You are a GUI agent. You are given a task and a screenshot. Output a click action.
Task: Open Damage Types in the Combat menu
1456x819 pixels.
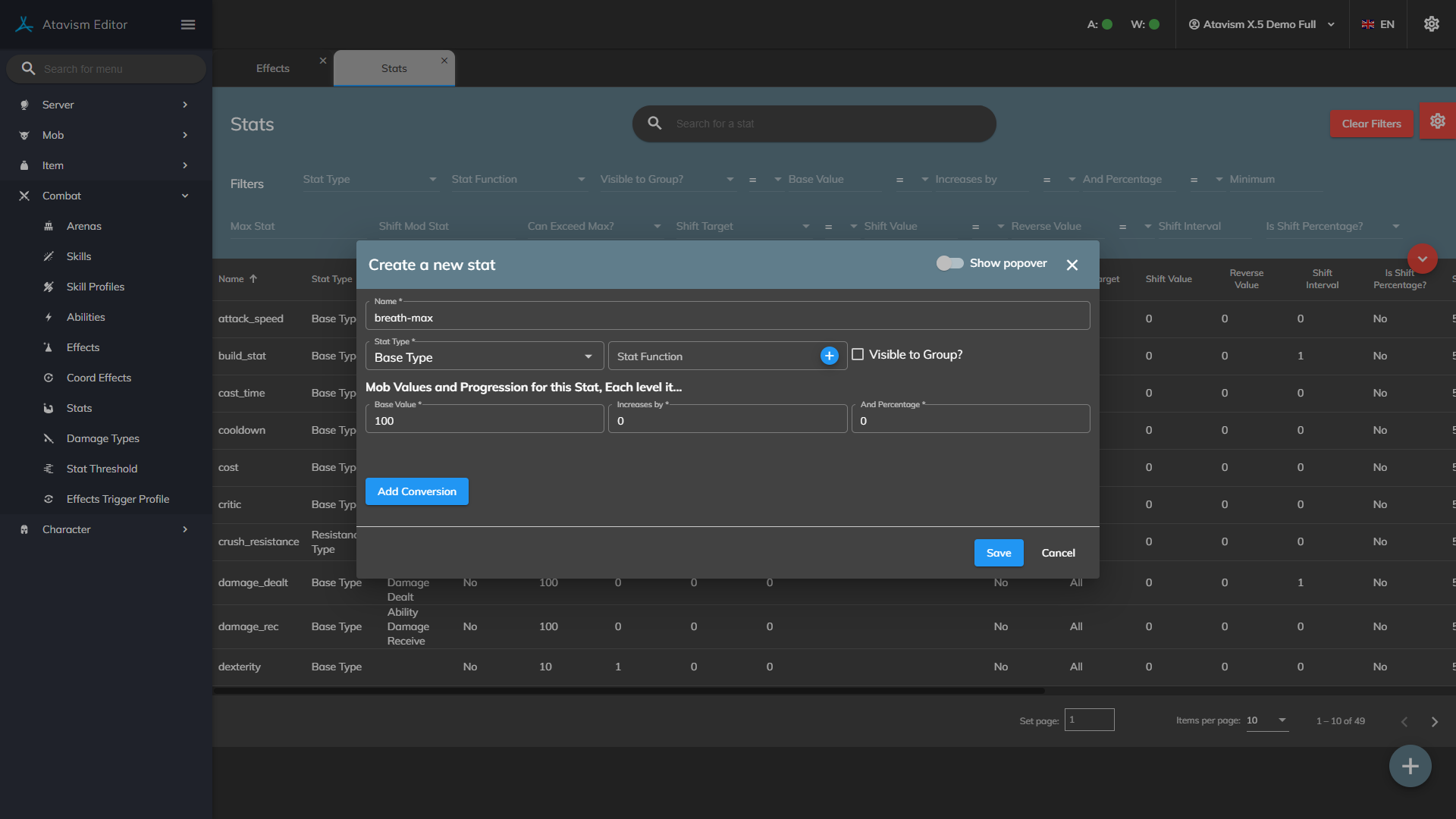click(102, 438)
